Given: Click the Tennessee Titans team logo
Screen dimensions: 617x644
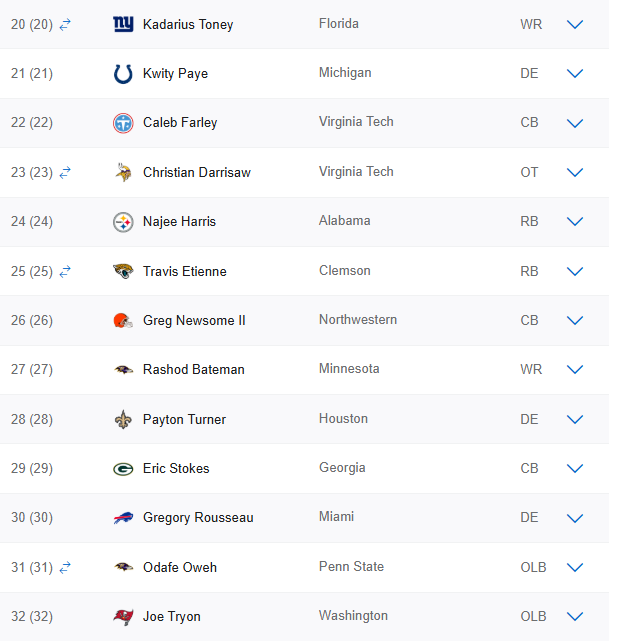Looking at the screenshot, I should tap(123, 123).
